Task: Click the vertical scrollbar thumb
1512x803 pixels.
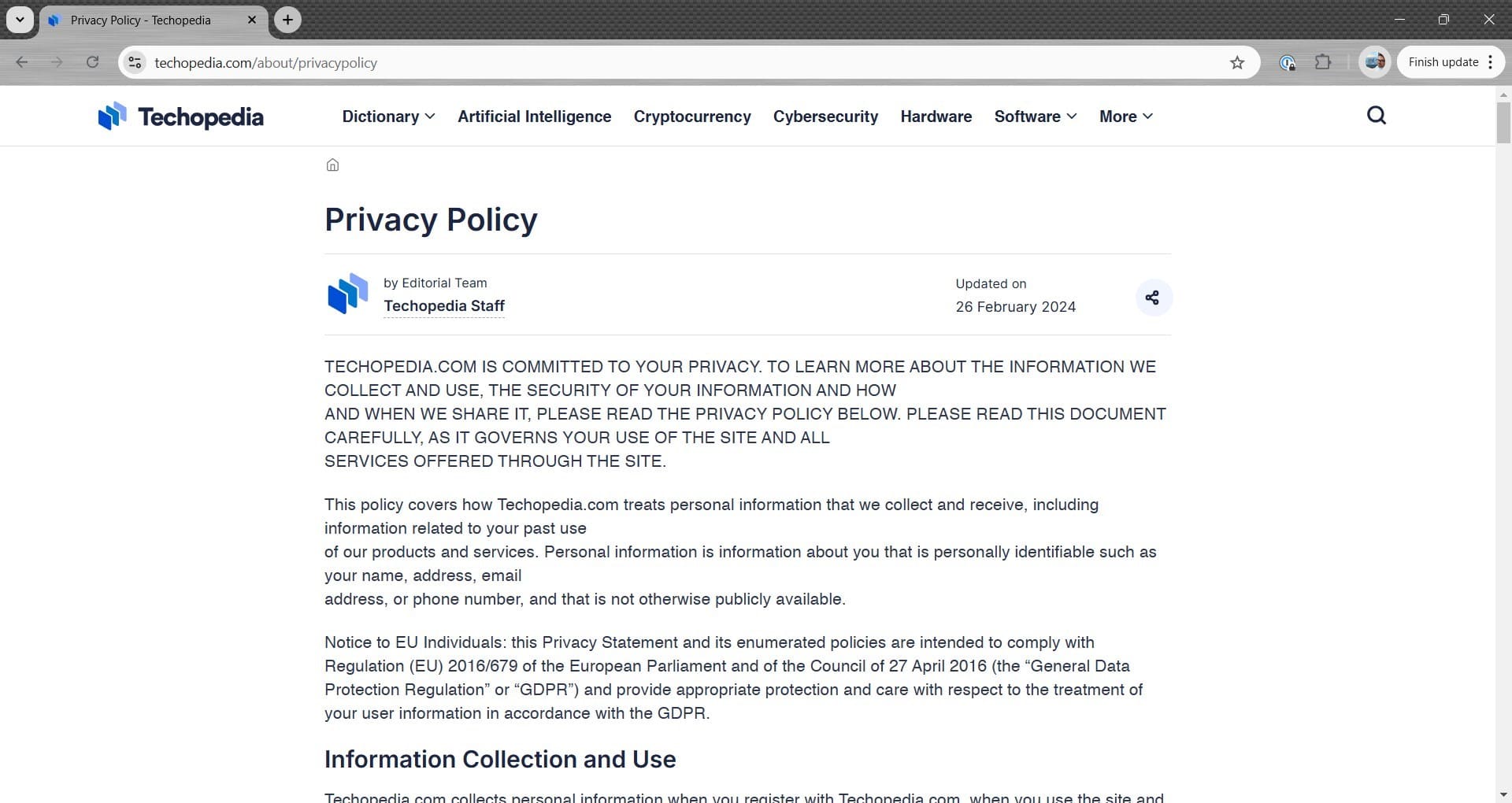Action: point(1503,122)
